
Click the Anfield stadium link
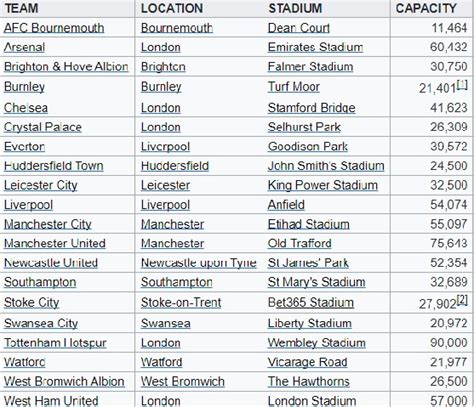(286, 204)
